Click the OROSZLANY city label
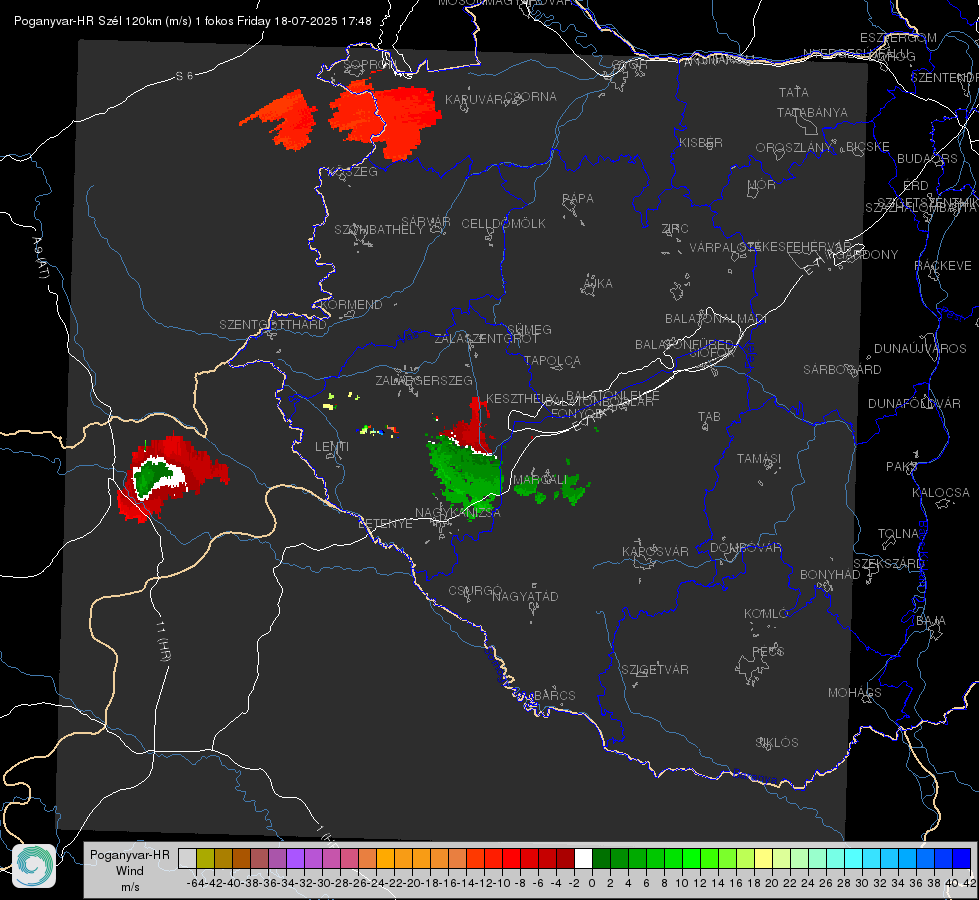The width and height of the screenshot is (979, 900). coord(794,148)
